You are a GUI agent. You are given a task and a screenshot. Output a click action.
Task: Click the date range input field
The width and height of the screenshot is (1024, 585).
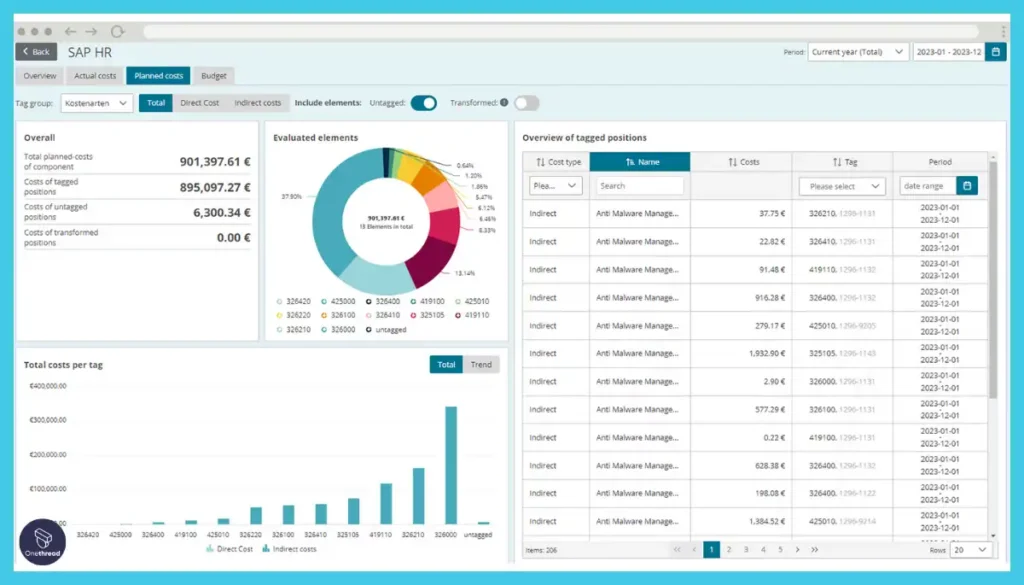point(928,186)
